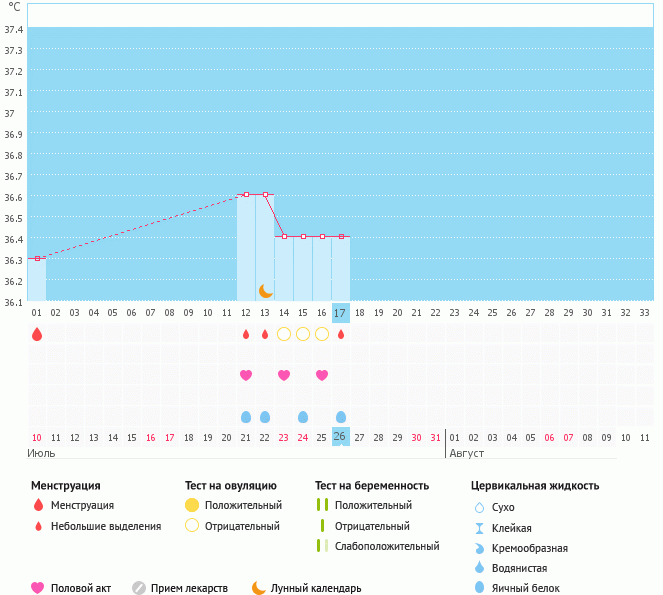Click the small discharge drop on day 17

341,334
